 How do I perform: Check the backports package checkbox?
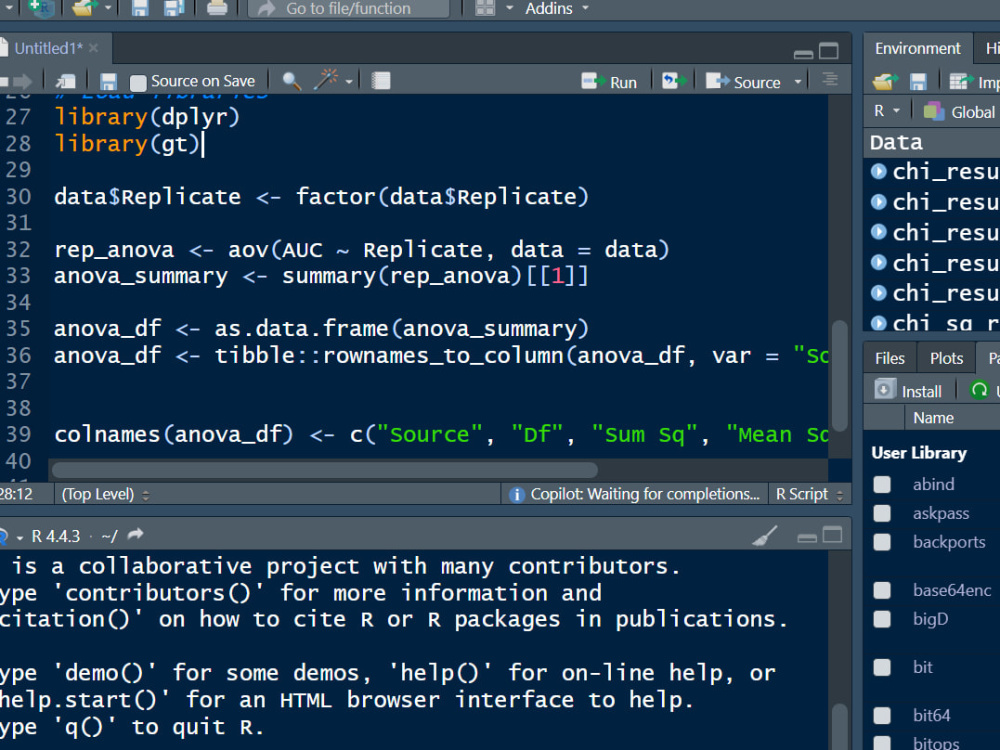pyautogui.click(x=882, y=542)
